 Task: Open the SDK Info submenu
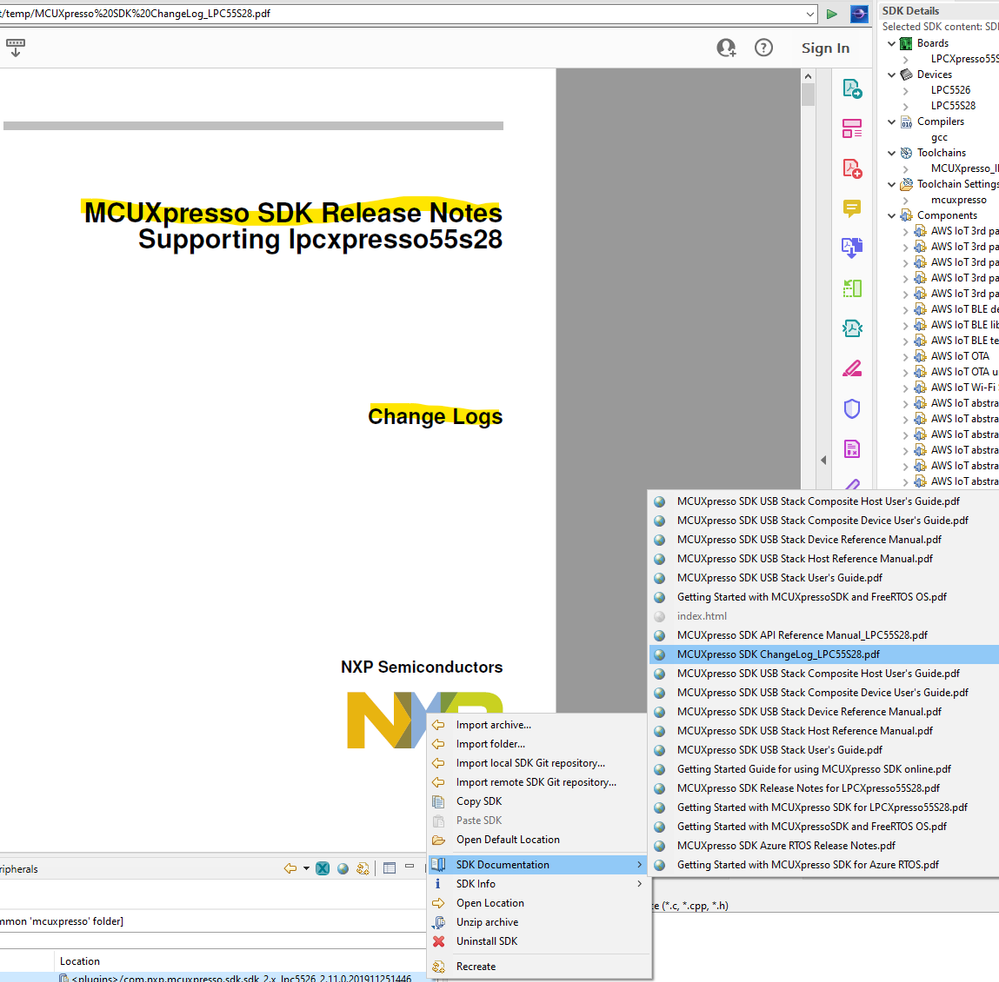(x=539, y=883)
